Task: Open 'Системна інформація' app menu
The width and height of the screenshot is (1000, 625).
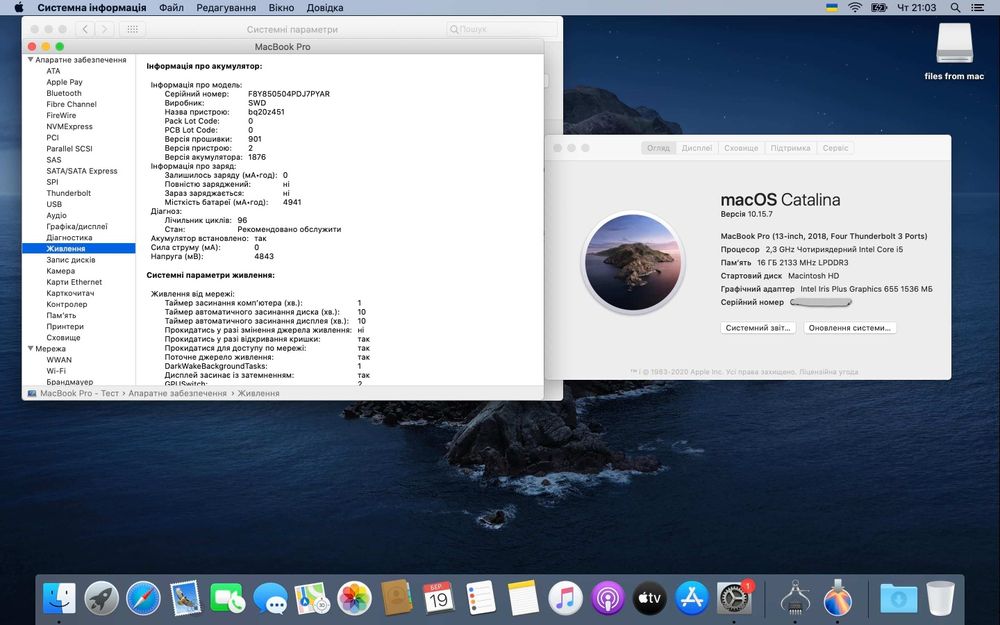Action: [92, 8]
